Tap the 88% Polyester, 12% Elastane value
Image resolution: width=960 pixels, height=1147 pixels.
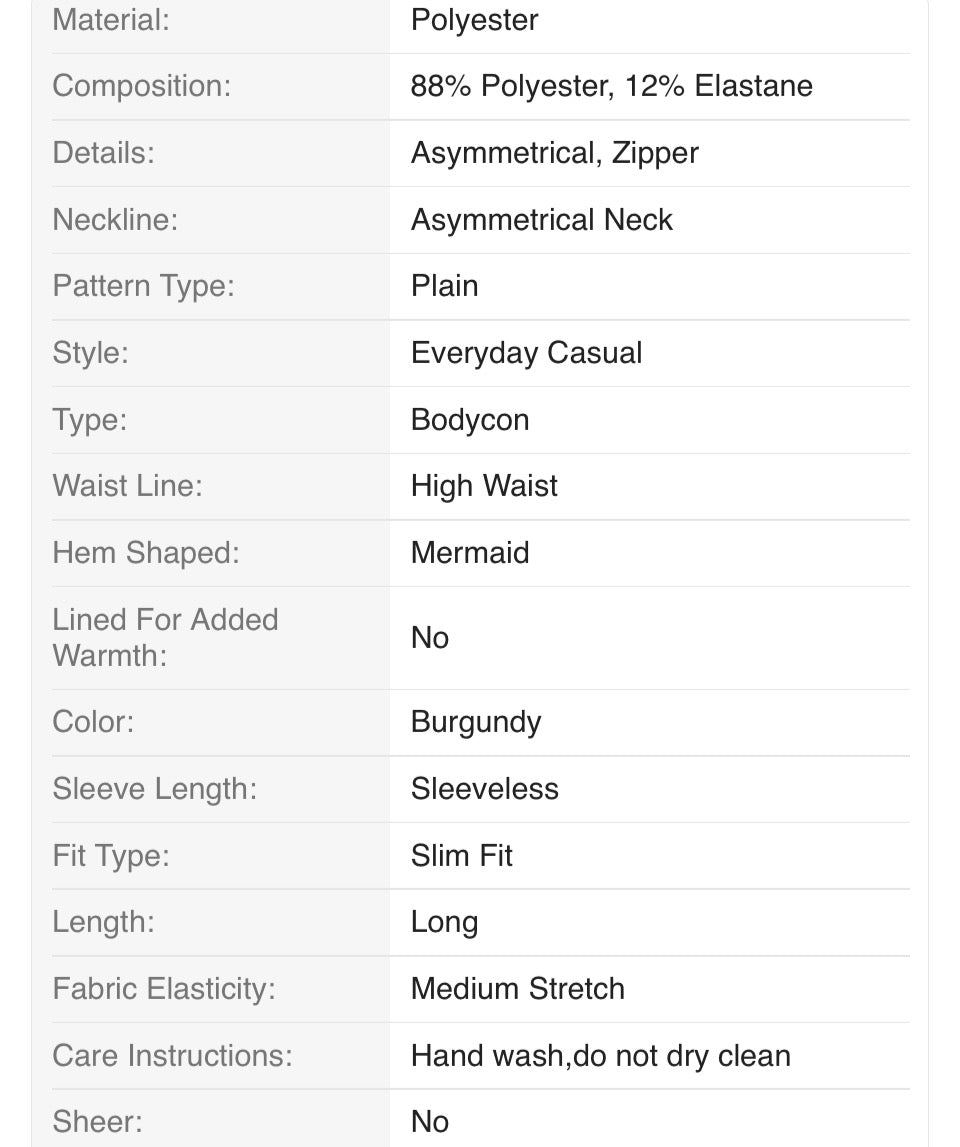612,86
